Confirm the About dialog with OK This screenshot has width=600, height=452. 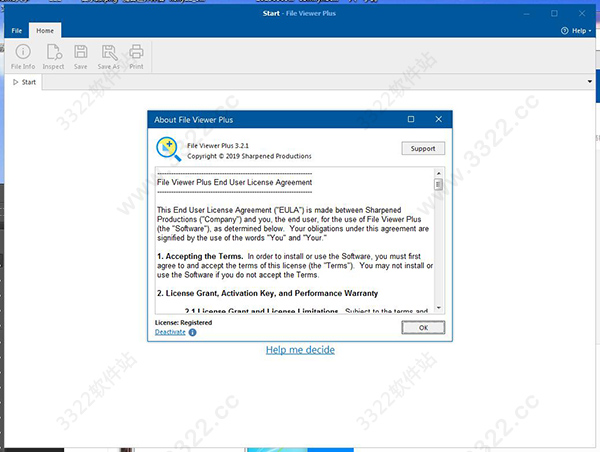423,328
